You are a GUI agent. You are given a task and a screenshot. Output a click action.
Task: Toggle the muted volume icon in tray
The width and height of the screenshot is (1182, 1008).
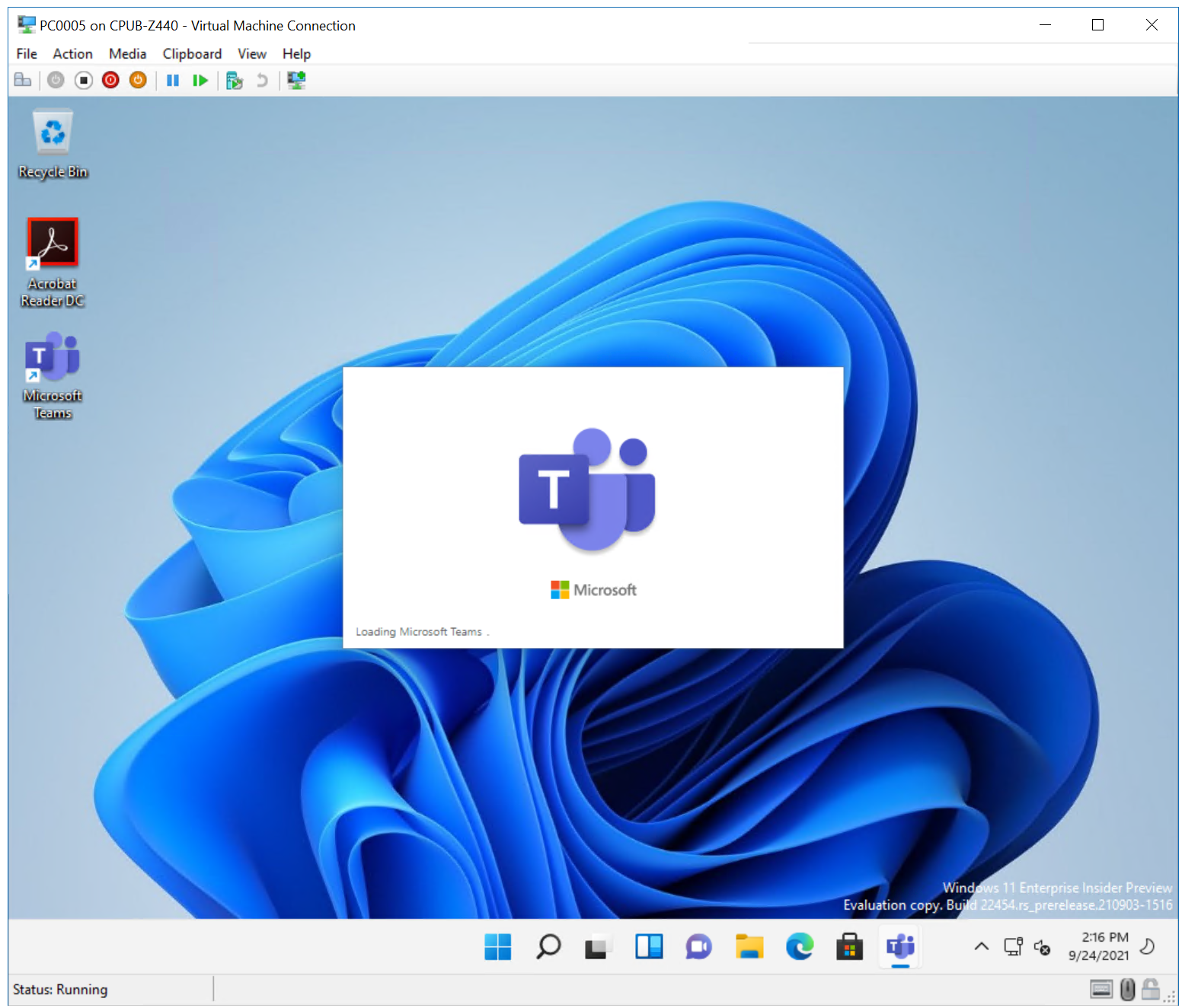(x=1042, y=947)
